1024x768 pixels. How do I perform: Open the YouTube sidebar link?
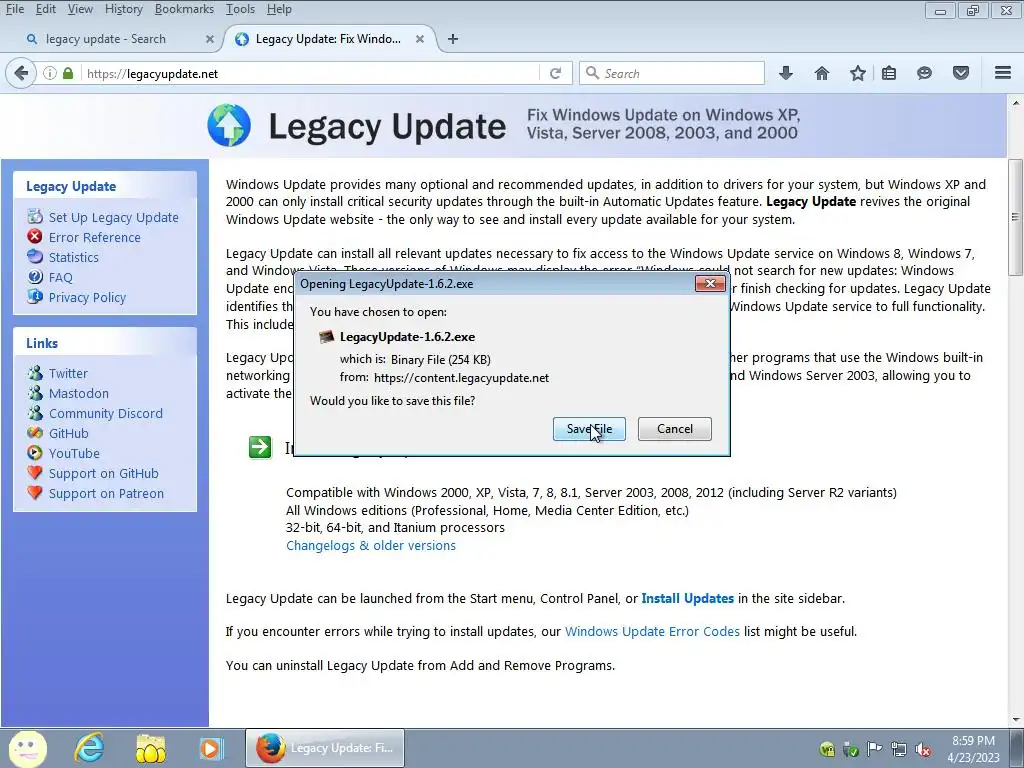(74, 453)
